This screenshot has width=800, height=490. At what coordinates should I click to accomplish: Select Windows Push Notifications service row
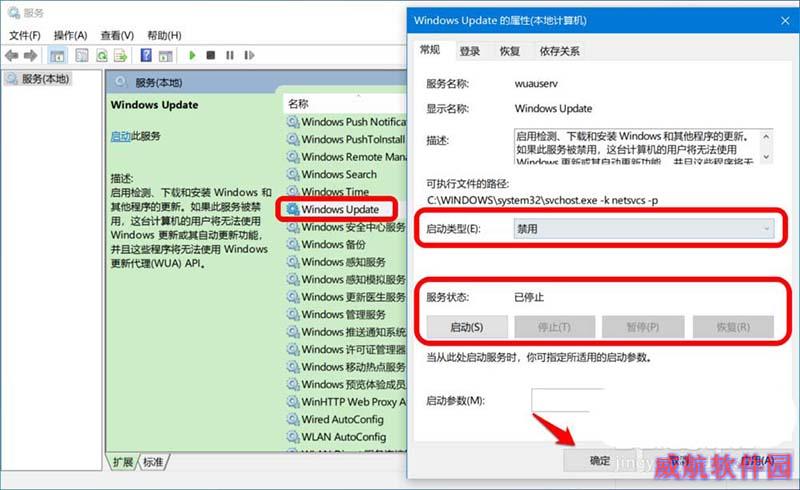(346, 122)
